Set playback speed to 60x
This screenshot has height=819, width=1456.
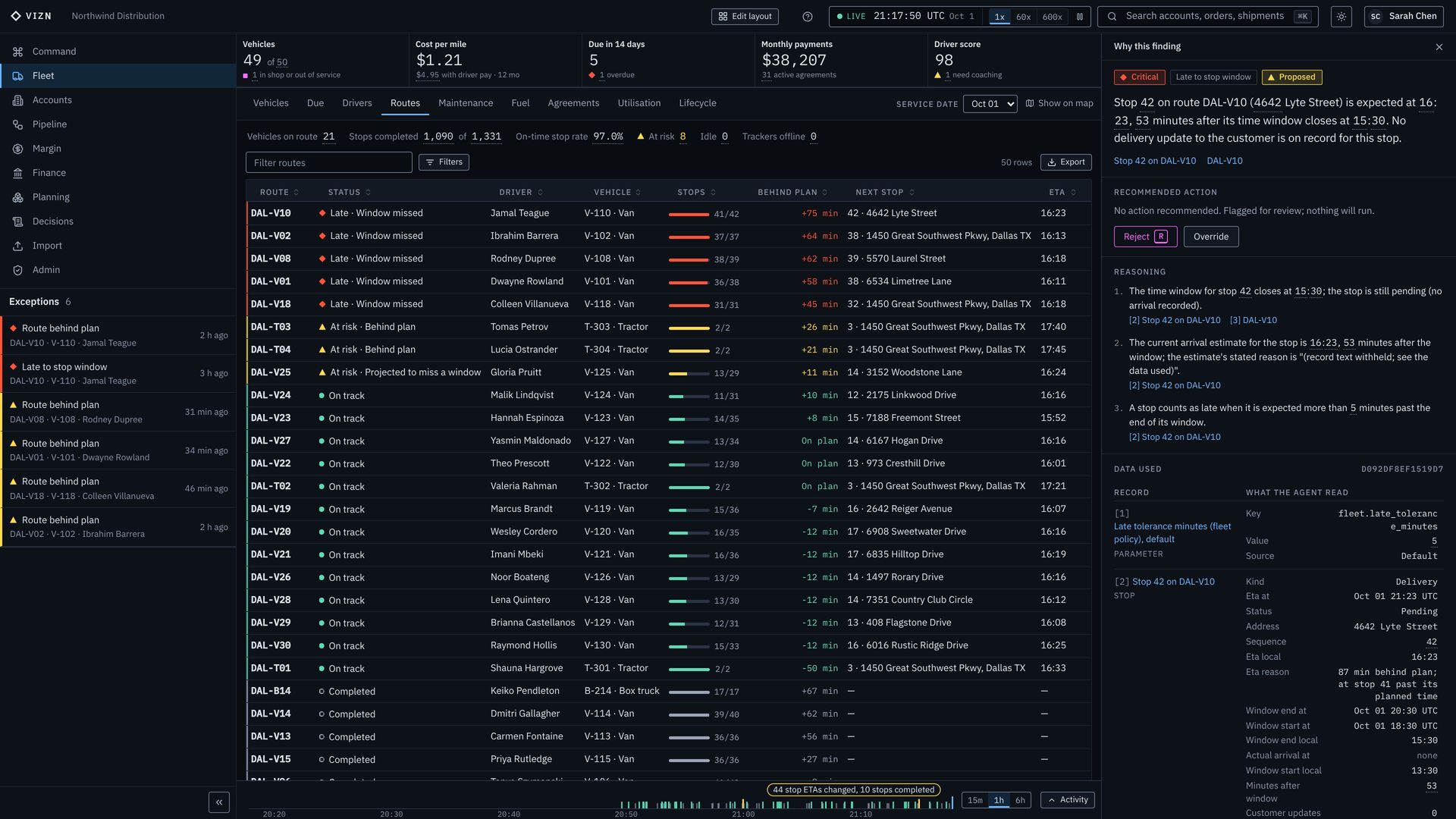tap(1023, 17)
